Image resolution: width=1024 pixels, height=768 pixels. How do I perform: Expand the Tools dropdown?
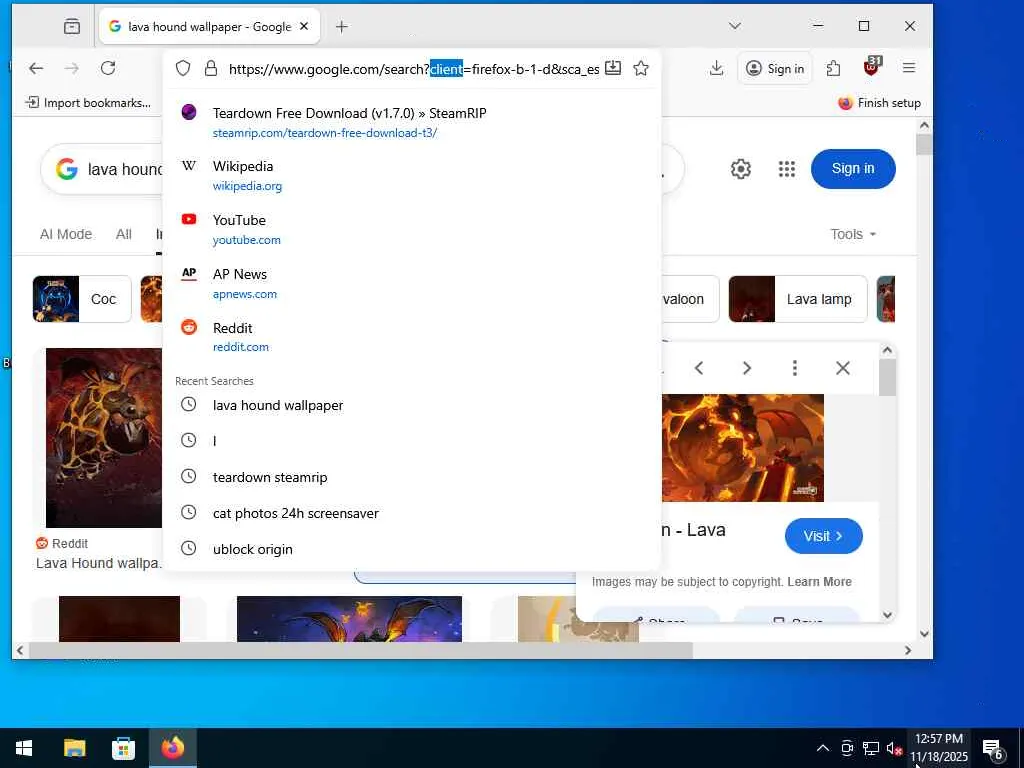click(x=853, y=234)
